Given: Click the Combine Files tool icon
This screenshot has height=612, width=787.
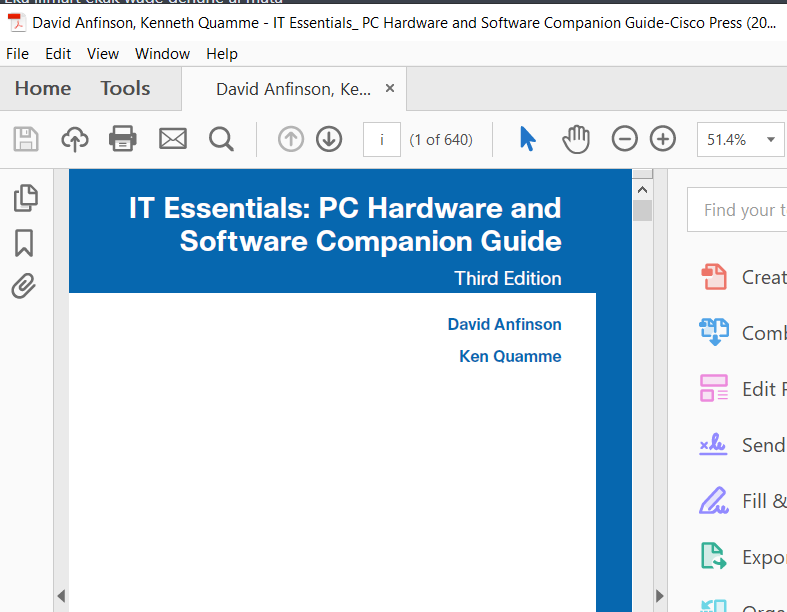Looking at the screenshot, I should click(x=714, y=332).
